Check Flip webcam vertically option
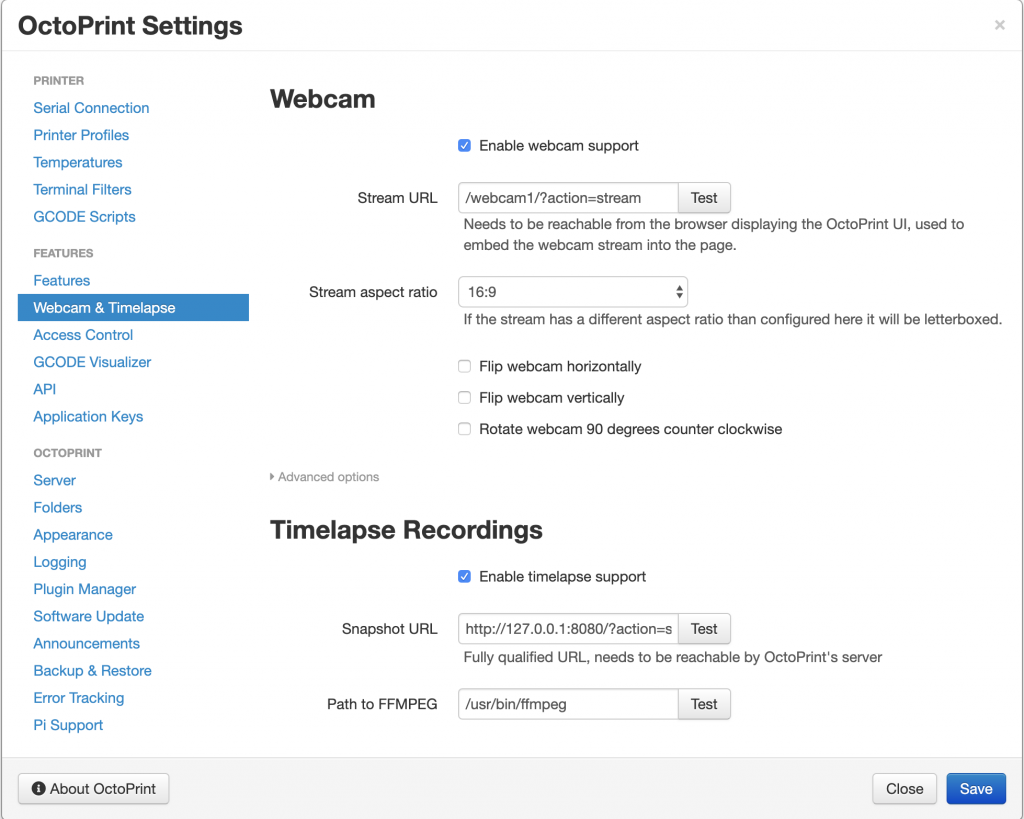The width and height of the screenshot is (1024, 819). 464,398
